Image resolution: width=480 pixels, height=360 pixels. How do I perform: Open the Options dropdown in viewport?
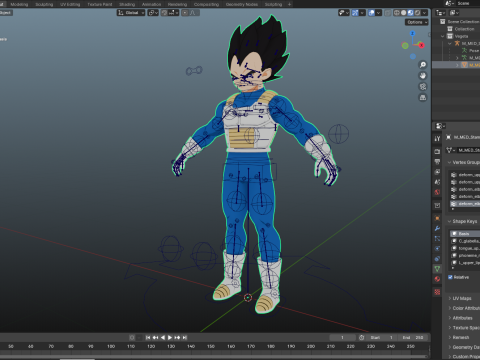(417, 22)
